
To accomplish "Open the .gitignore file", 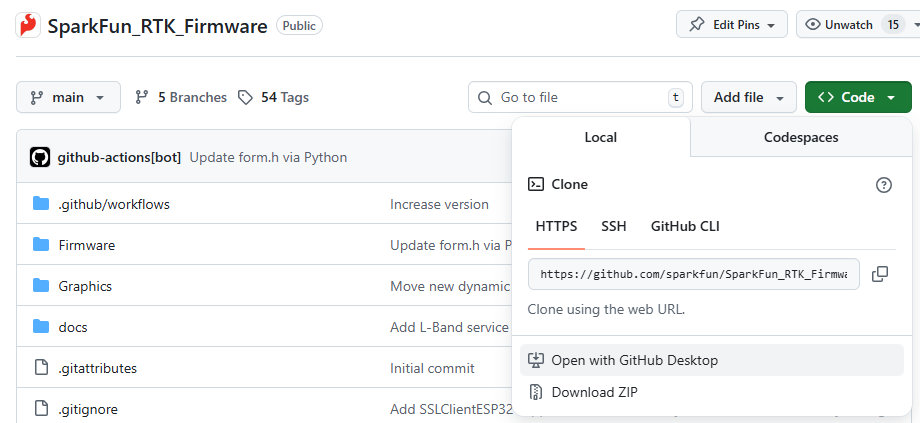I will 88,409.
